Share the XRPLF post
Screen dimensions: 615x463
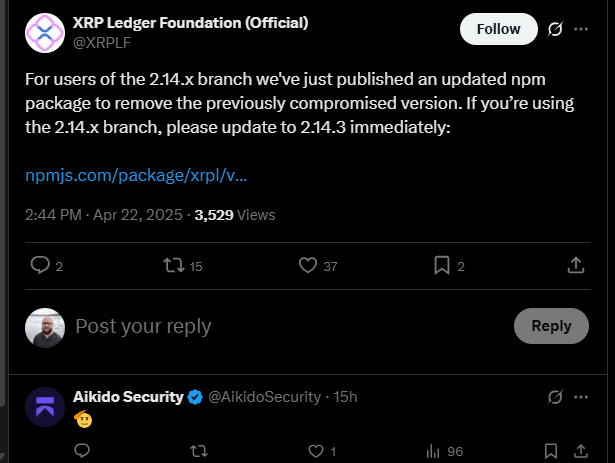tap(576, 265)
